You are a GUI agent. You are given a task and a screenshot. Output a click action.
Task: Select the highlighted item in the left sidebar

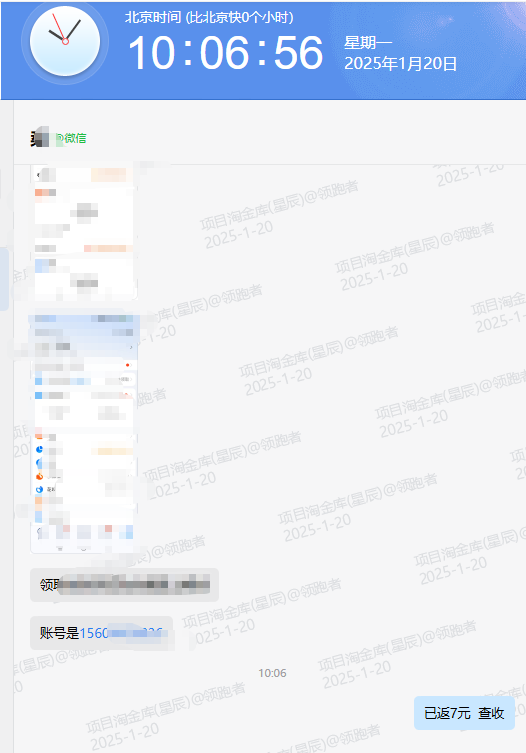4,279
